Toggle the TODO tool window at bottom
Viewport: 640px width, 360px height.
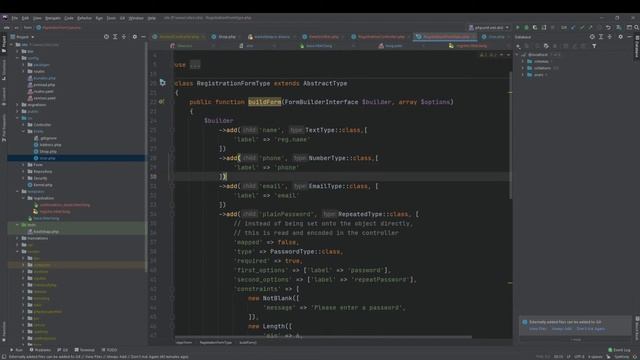109,350
